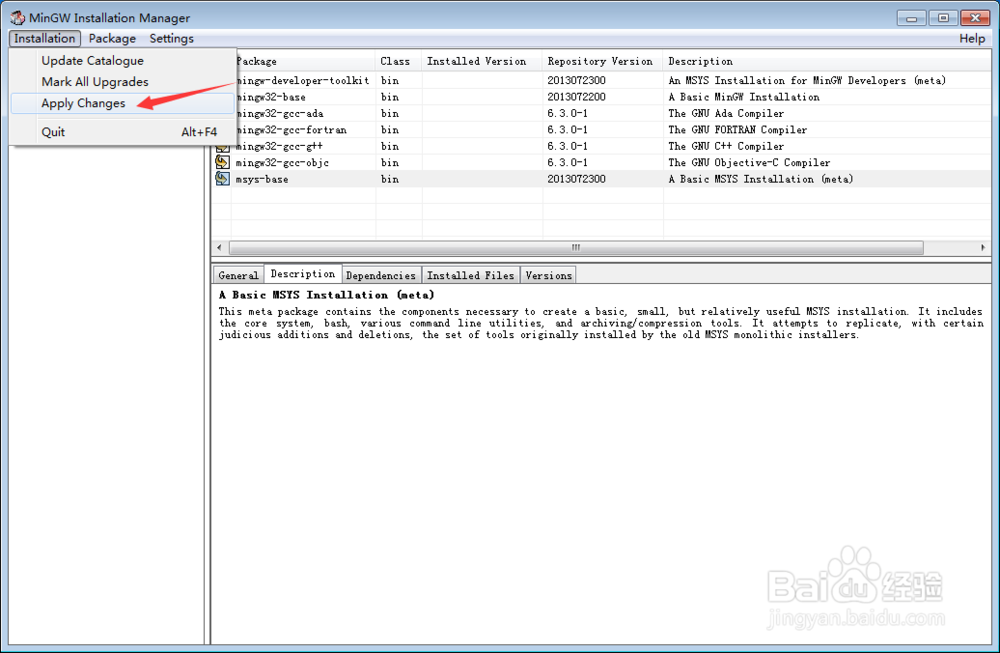Click 'bin' class cell in mingw32-gcc-fortran row
Viewport: 1000px width, 653px height.
click(x=390, y=130)
